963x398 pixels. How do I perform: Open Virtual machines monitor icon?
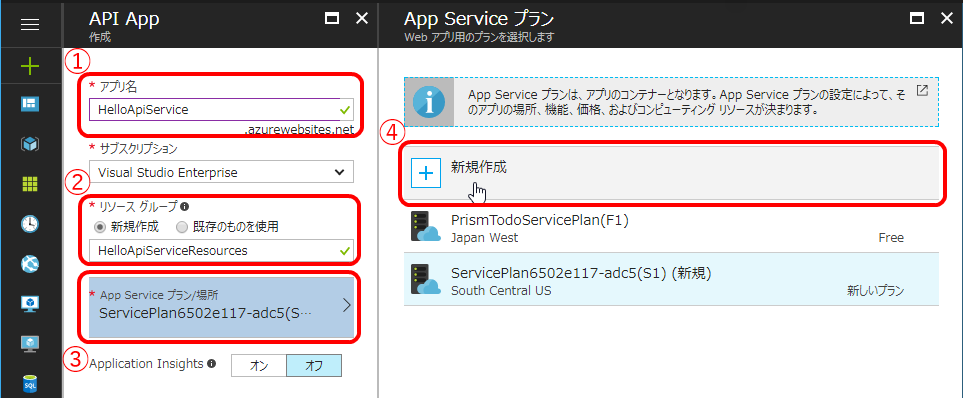(x=30, y=344)
